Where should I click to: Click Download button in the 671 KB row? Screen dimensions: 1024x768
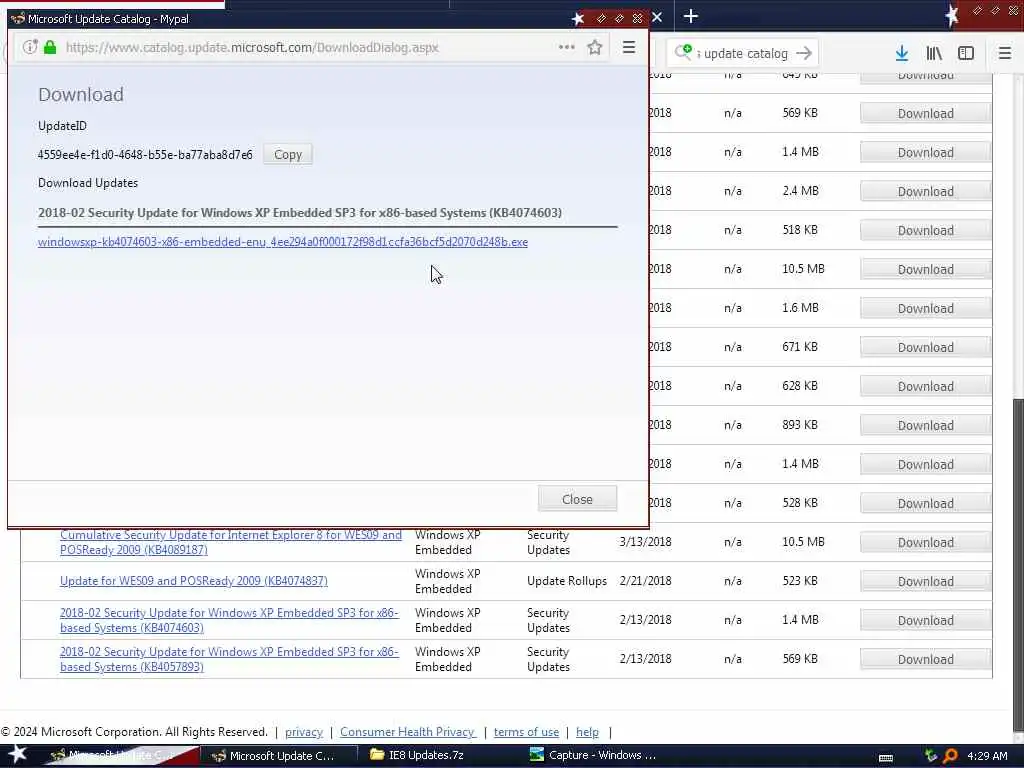click(925, 347)
